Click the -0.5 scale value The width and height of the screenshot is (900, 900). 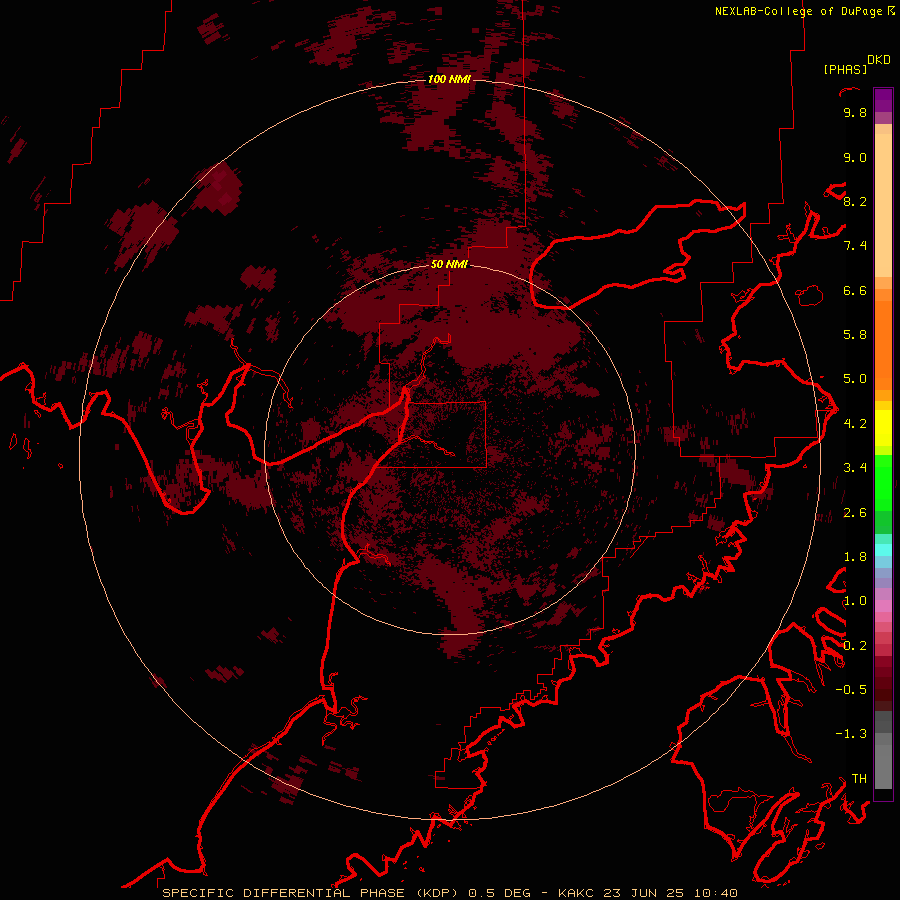851,690
